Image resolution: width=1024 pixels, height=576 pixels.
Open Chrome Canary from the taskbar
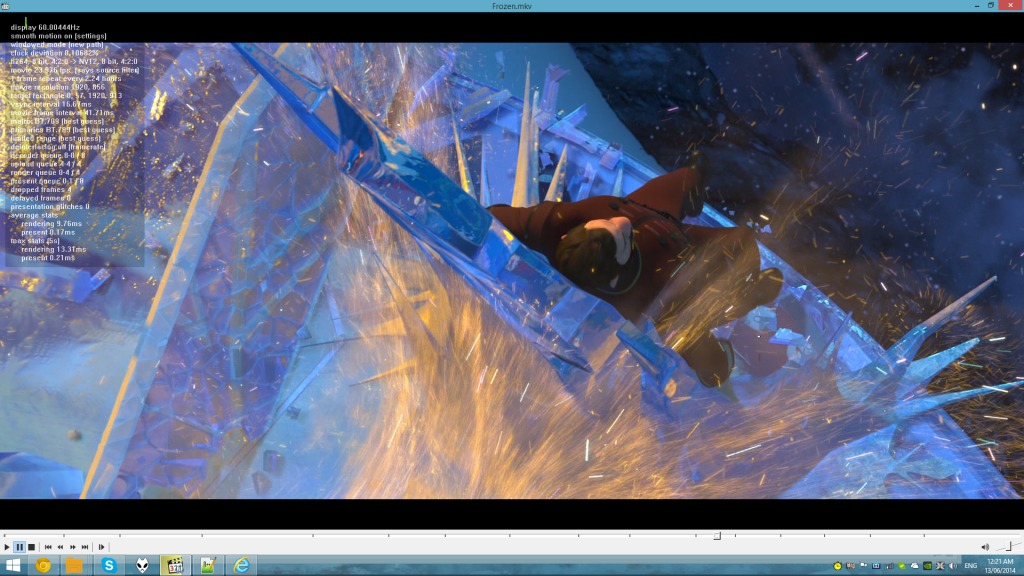click(43, 566)
